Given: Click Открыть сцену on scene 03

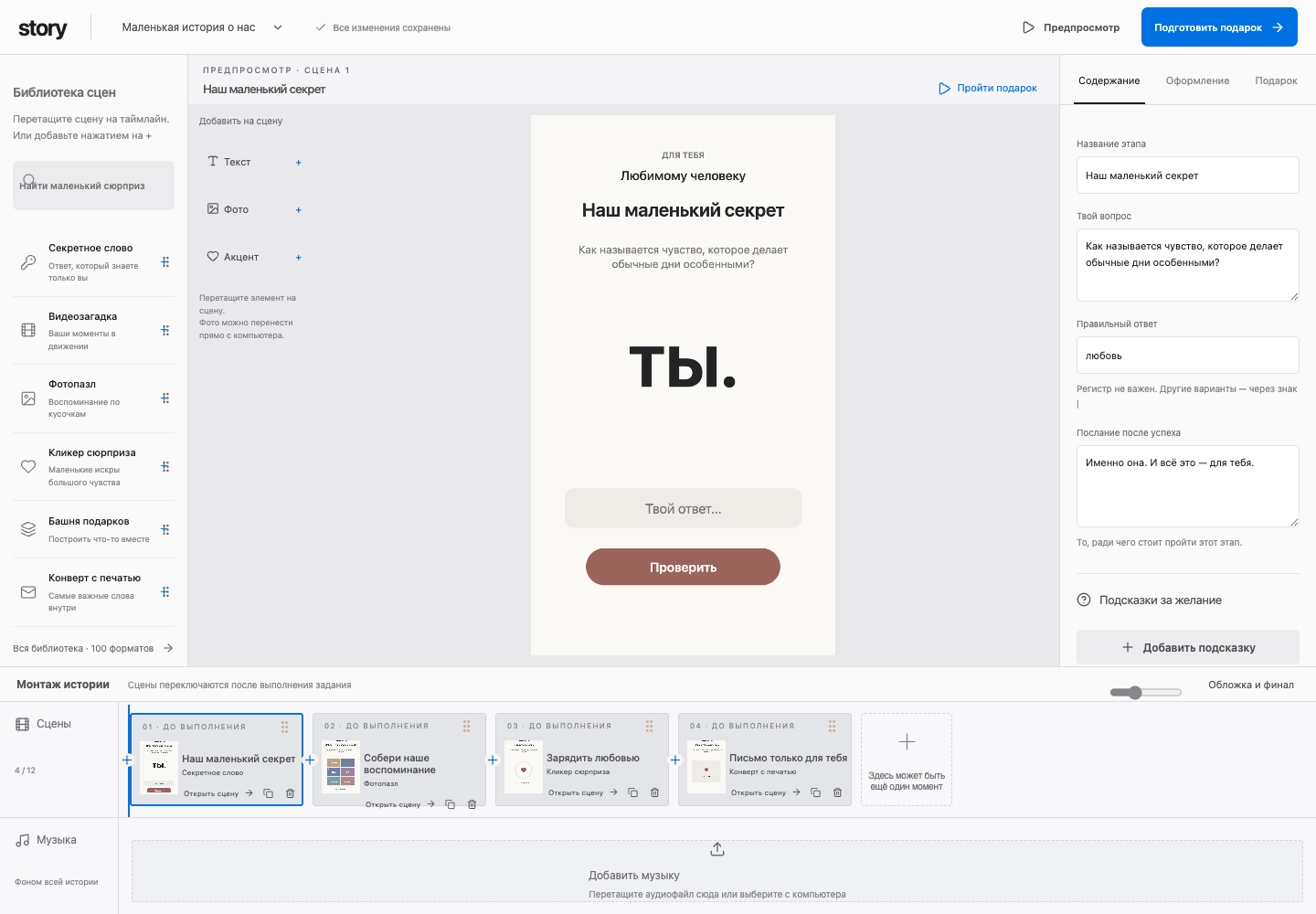Looking at the screenshot, I should (583, 792).
